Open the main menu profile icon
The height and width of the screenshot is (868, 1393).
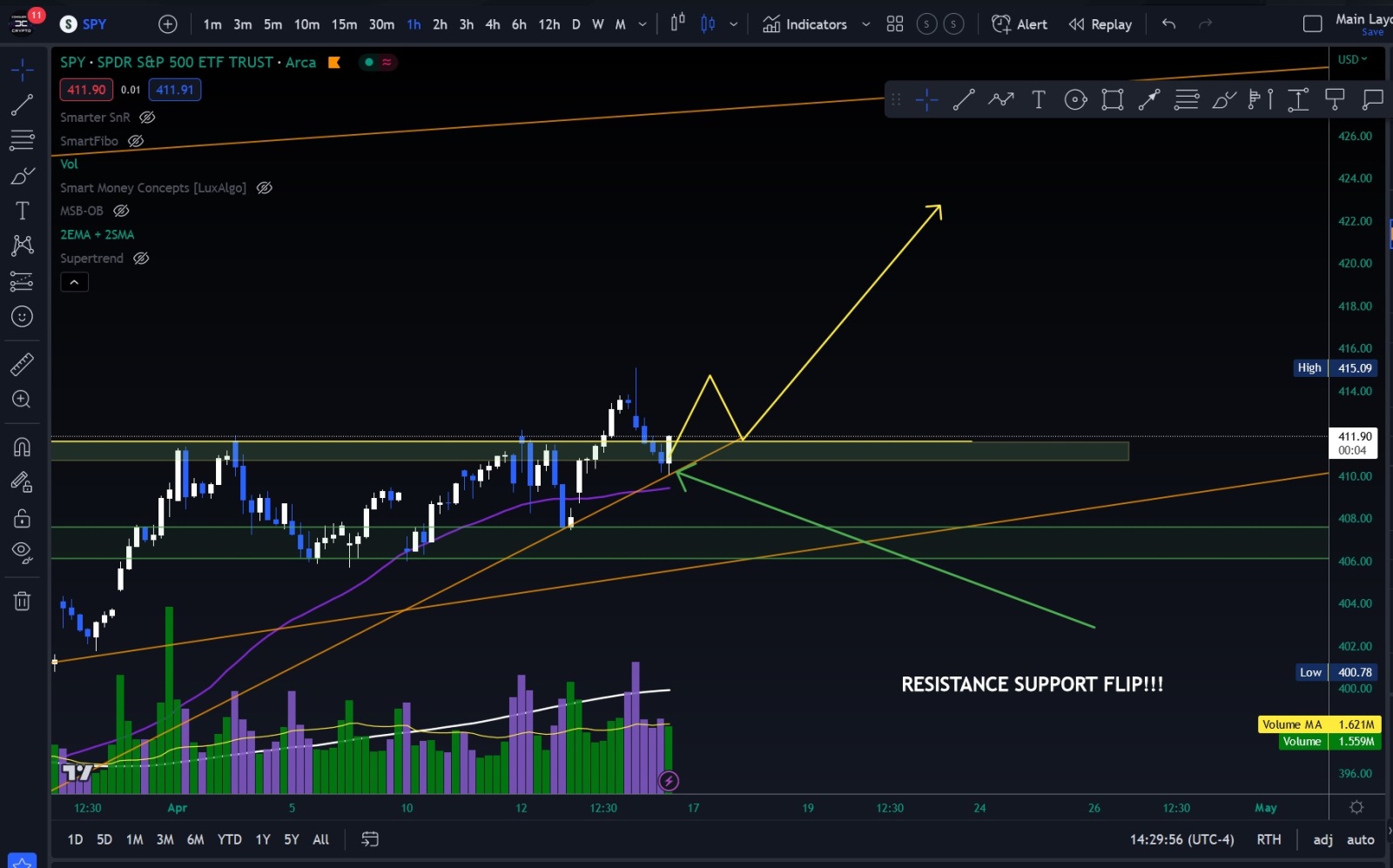coord(22,24)
